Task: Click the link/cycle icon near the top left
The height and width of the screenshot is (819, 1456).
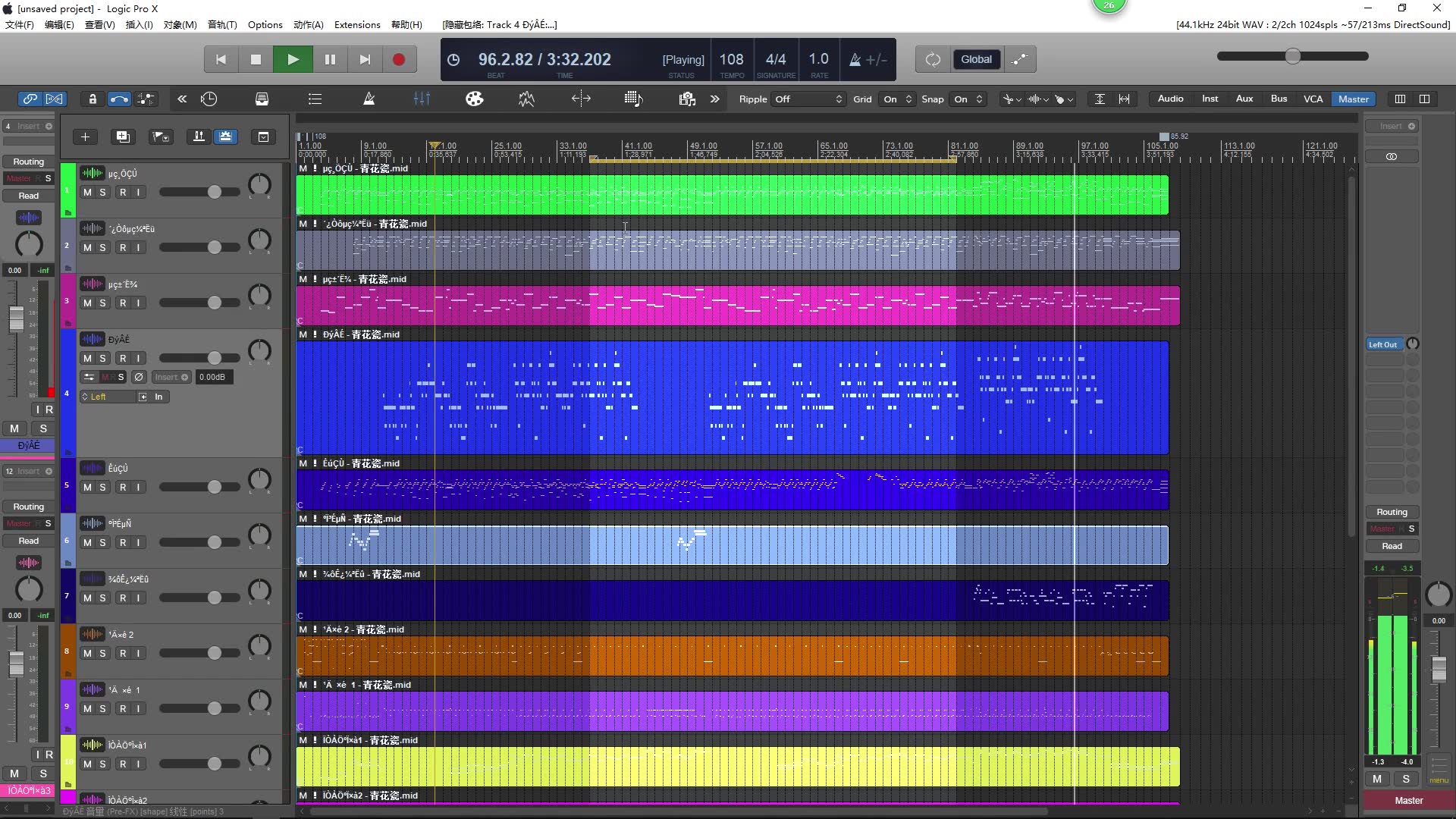Action: (x=30, y=99)
